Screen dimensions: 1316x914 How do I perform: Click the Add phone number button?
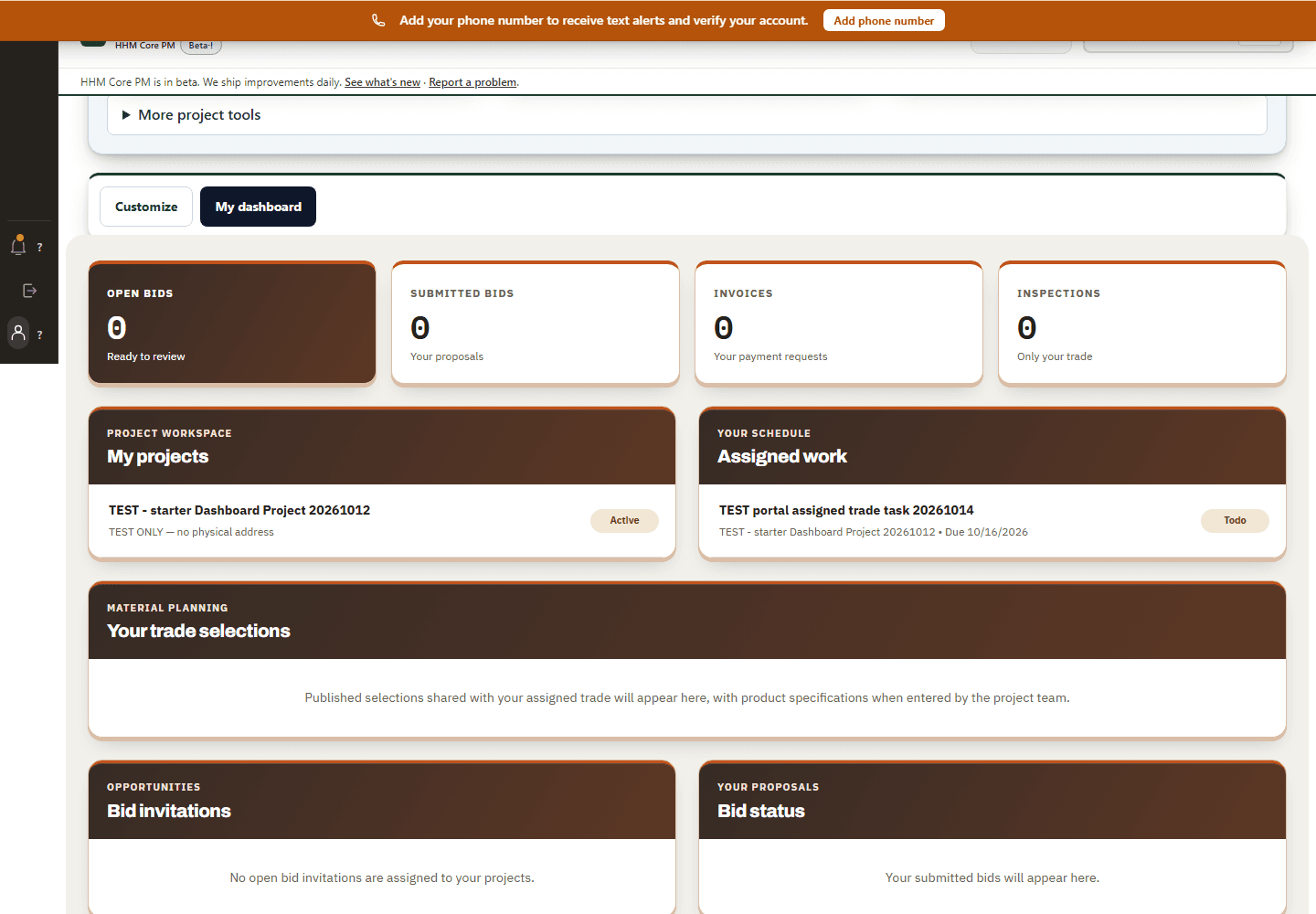(x=884, y=20)
